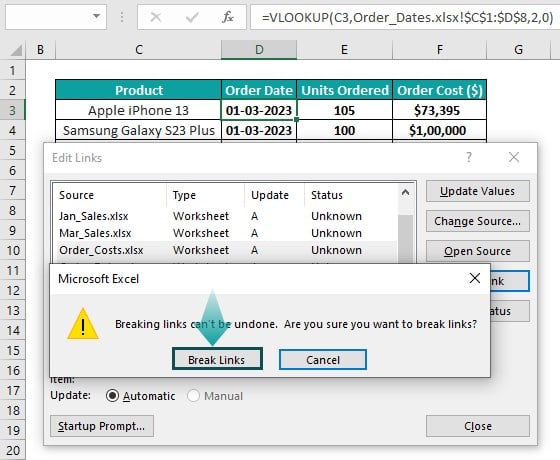Click scroll up arrow in links list
Viewport: 560px width, 460px height.
tap(405, 192)
